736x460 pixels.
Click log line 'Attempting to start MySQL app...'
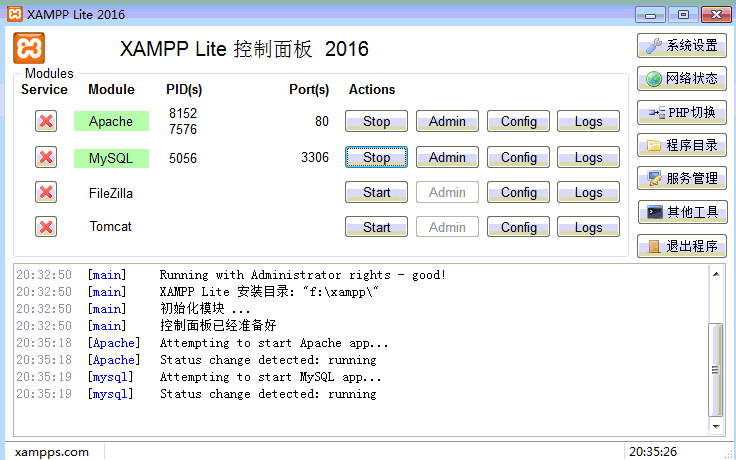(270, 377)
